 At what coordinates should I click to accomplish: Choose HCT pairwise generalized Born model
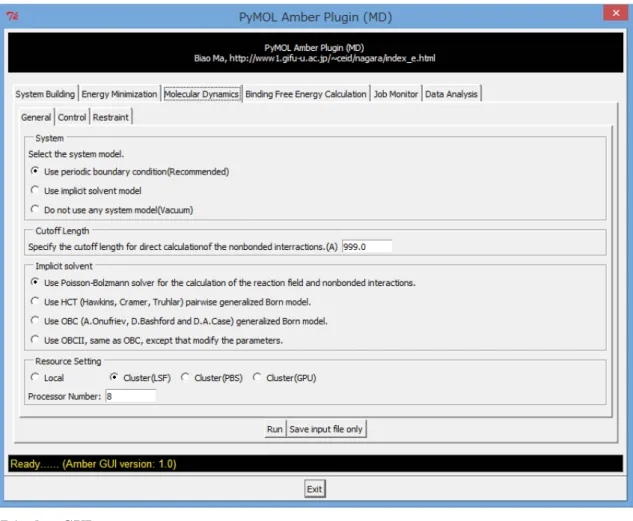171,302
